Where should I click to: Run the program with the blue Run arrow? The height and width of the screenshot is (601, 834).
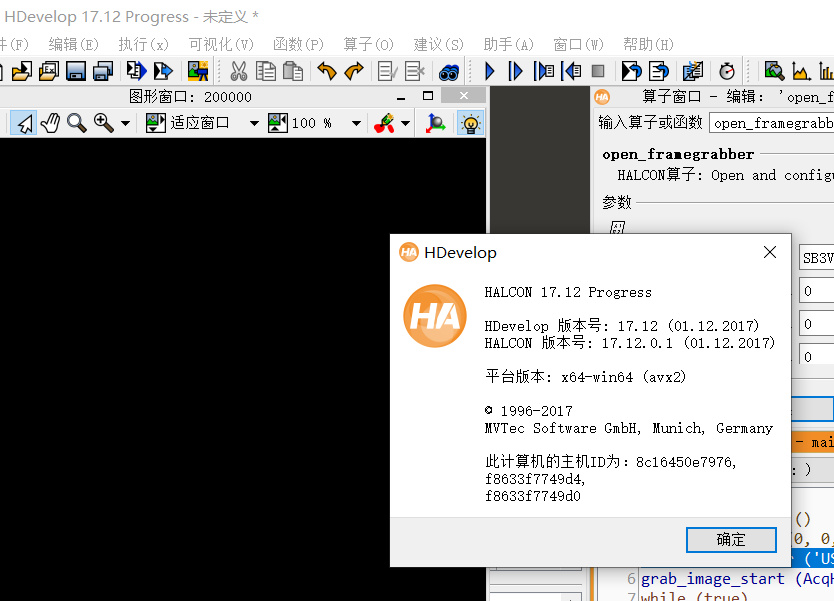pos(489,71)
